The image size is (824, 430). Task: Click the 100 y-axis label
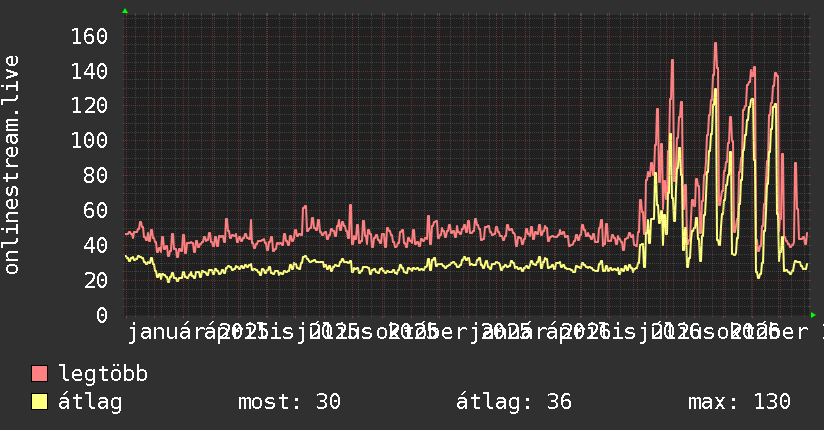89,140
